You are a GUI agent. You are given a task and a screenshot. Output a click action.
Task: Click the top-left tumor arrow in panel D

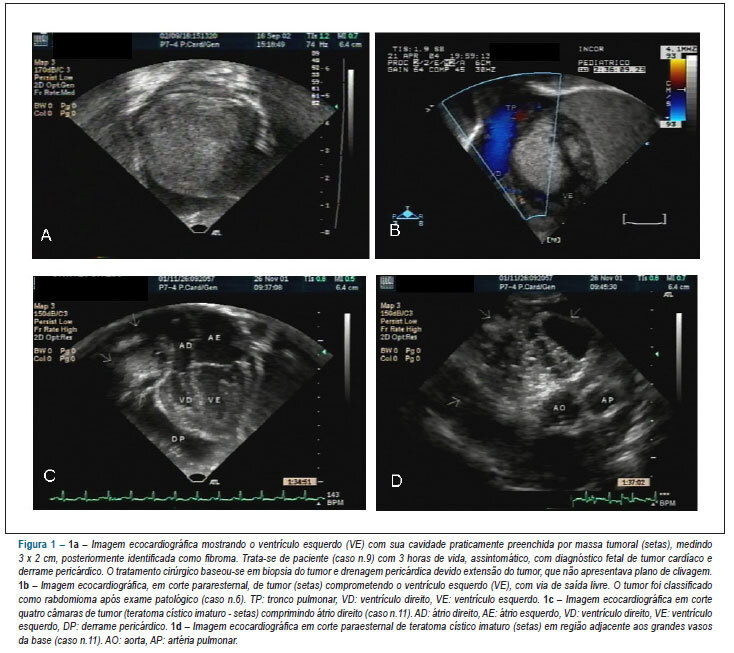(x=484, y=313)
